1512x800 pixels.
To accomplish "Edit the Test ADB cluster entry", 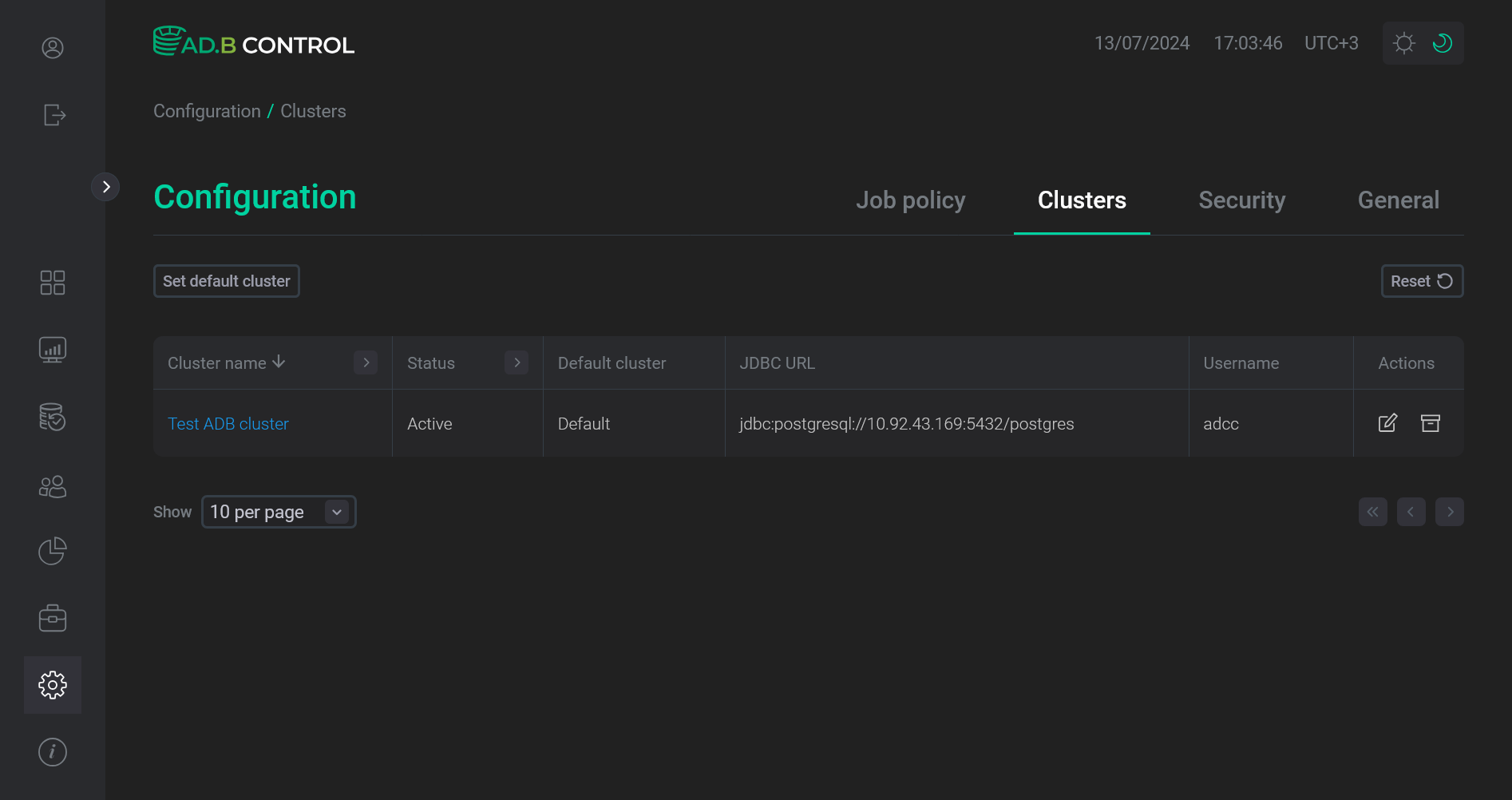I will tap(1387, 423).
